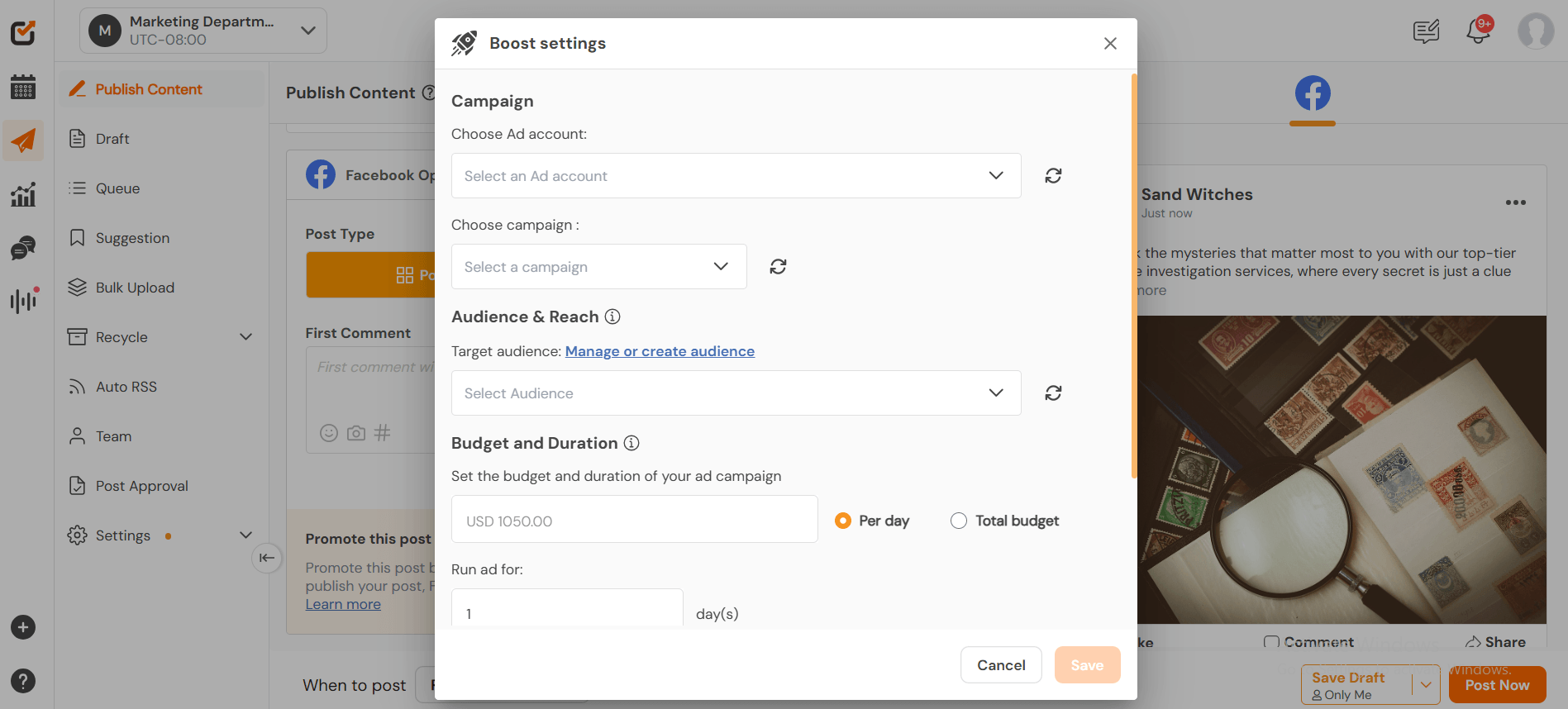Click the dialog's vertical scrollbar
The image size is (1568, 709).
point(1133,275)
